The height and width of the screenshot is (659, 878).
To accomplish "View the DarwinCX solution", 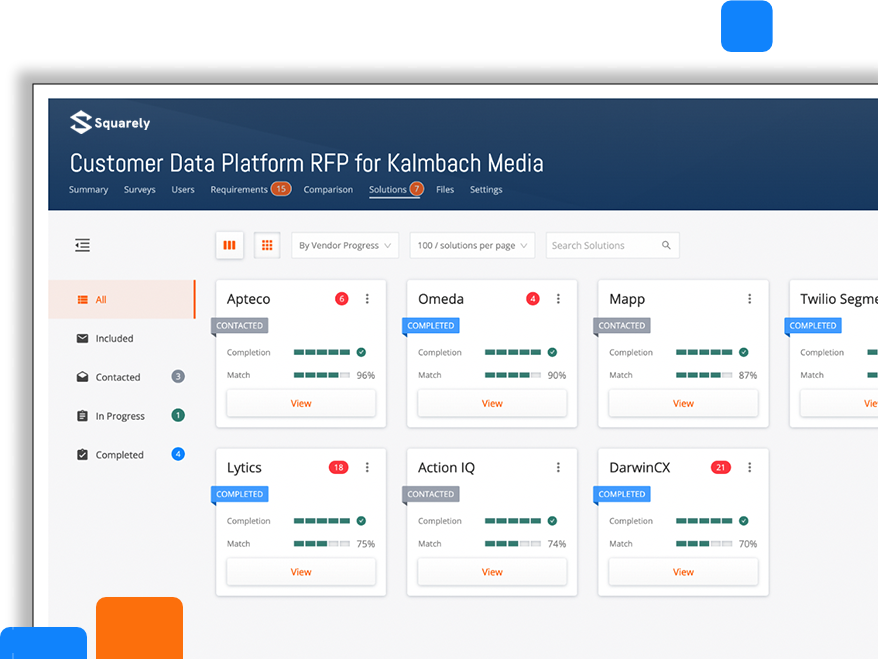I will coord(683,572).
